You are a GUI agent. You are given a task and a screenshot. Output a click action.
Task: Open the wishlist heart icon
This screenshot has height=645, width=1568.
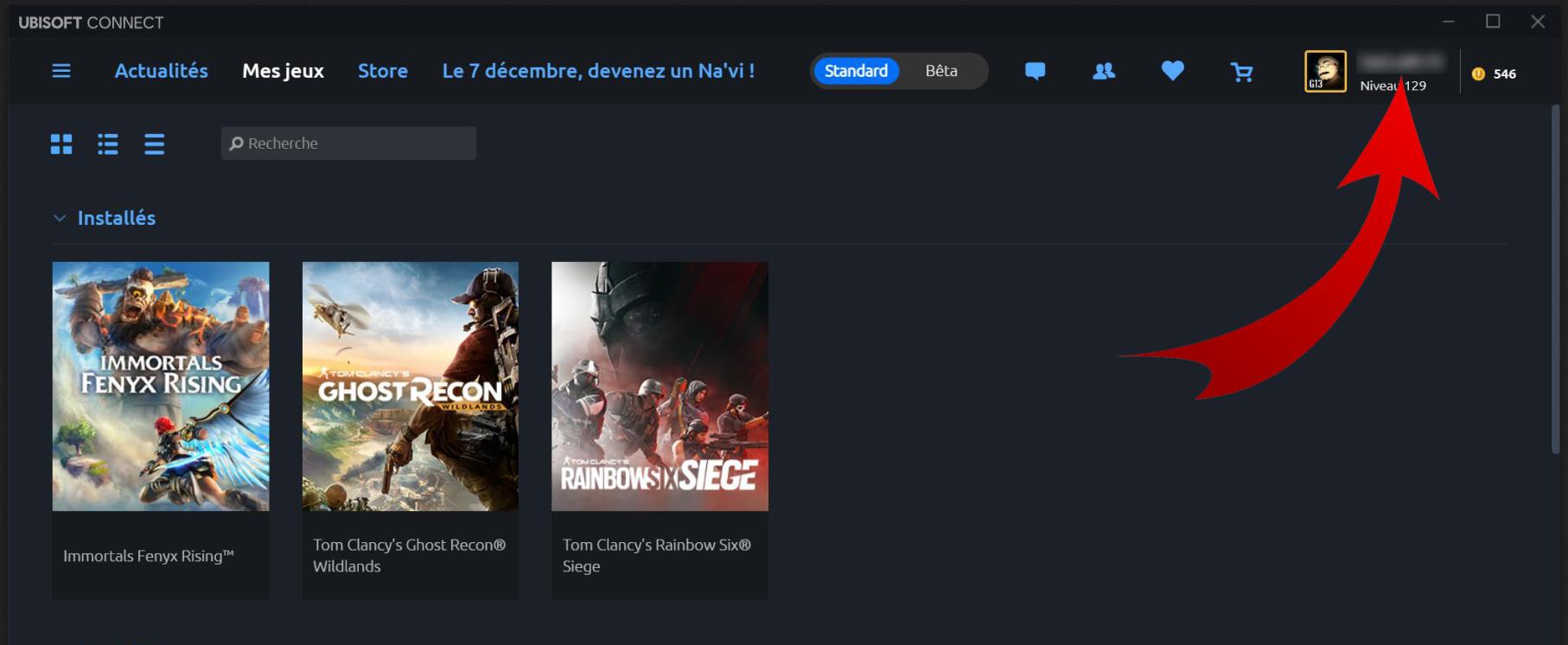point(1172,71)
